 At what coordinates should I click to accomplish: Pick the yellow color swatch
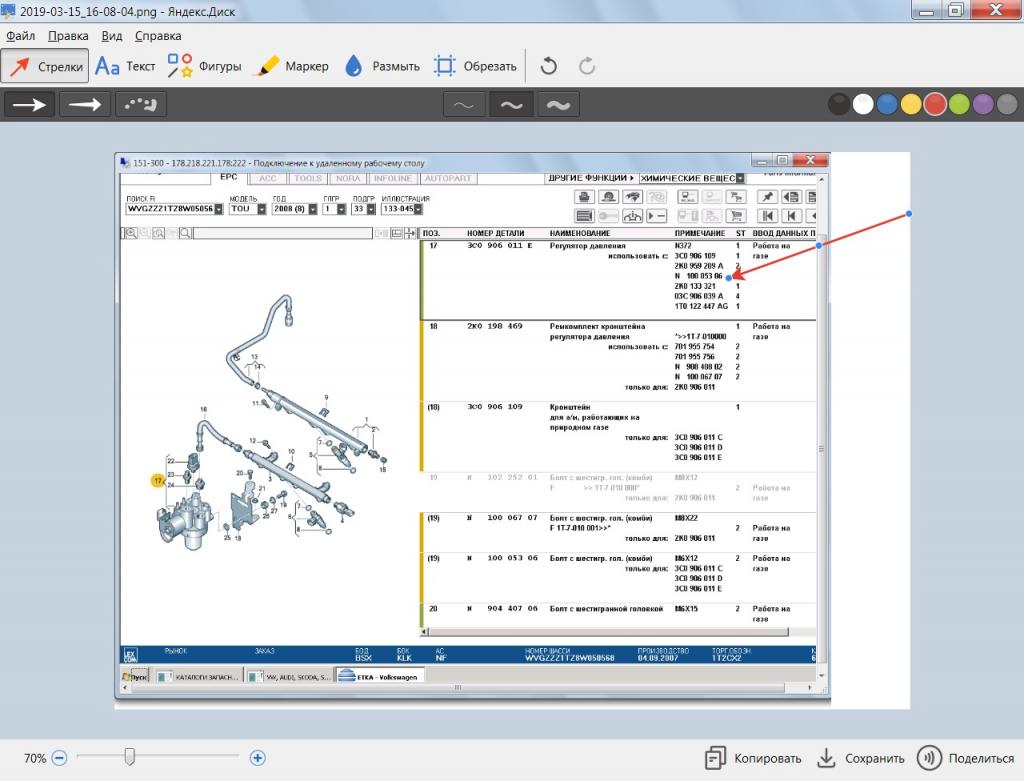point(911,104)
